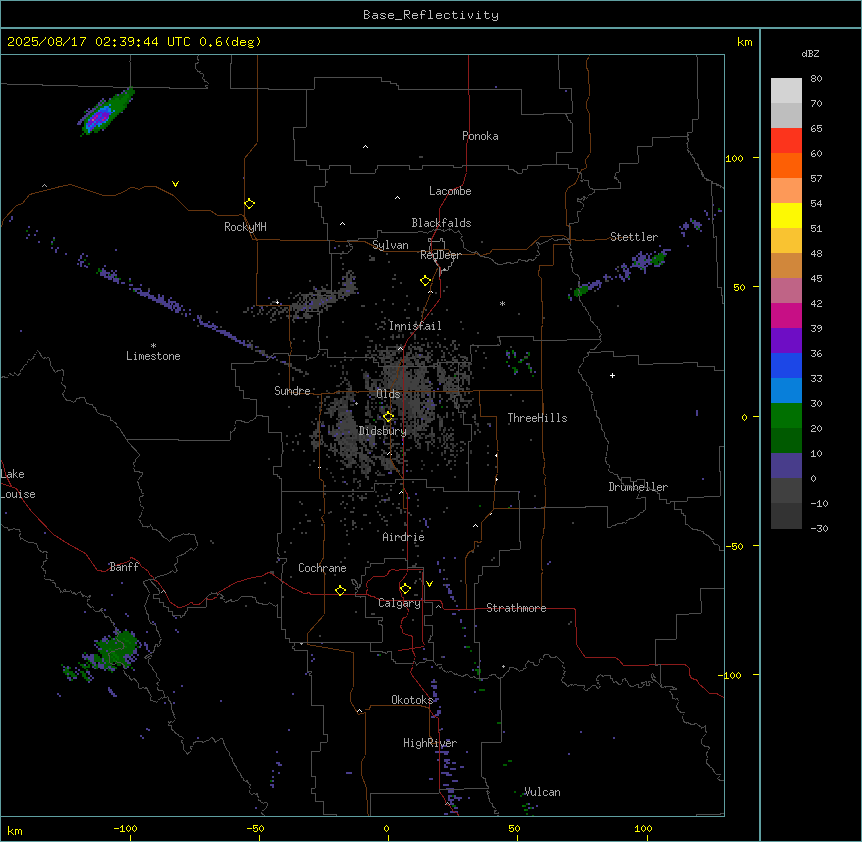
Task: Click the dBZ legend heading
Action: pyautogui.click(x=810, y=54)
